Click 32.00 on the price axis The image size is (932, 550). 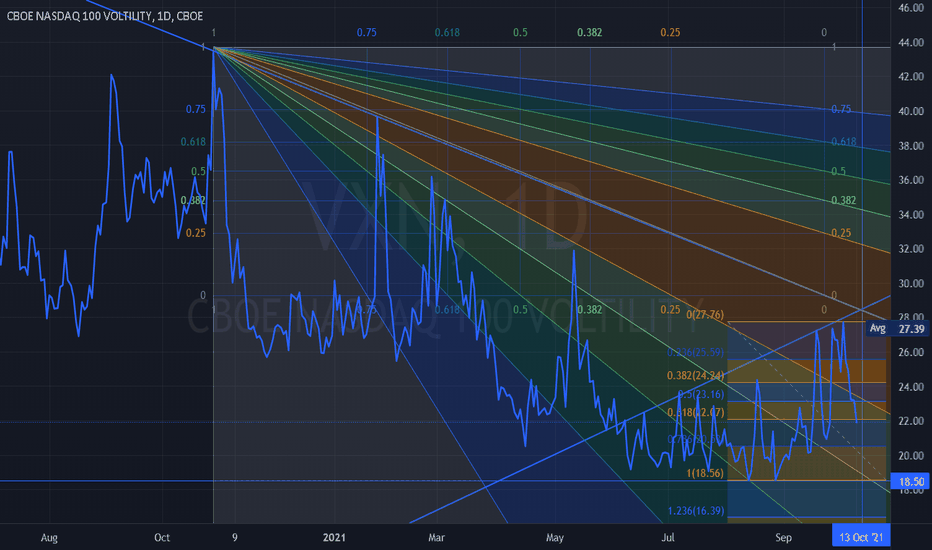911,249
